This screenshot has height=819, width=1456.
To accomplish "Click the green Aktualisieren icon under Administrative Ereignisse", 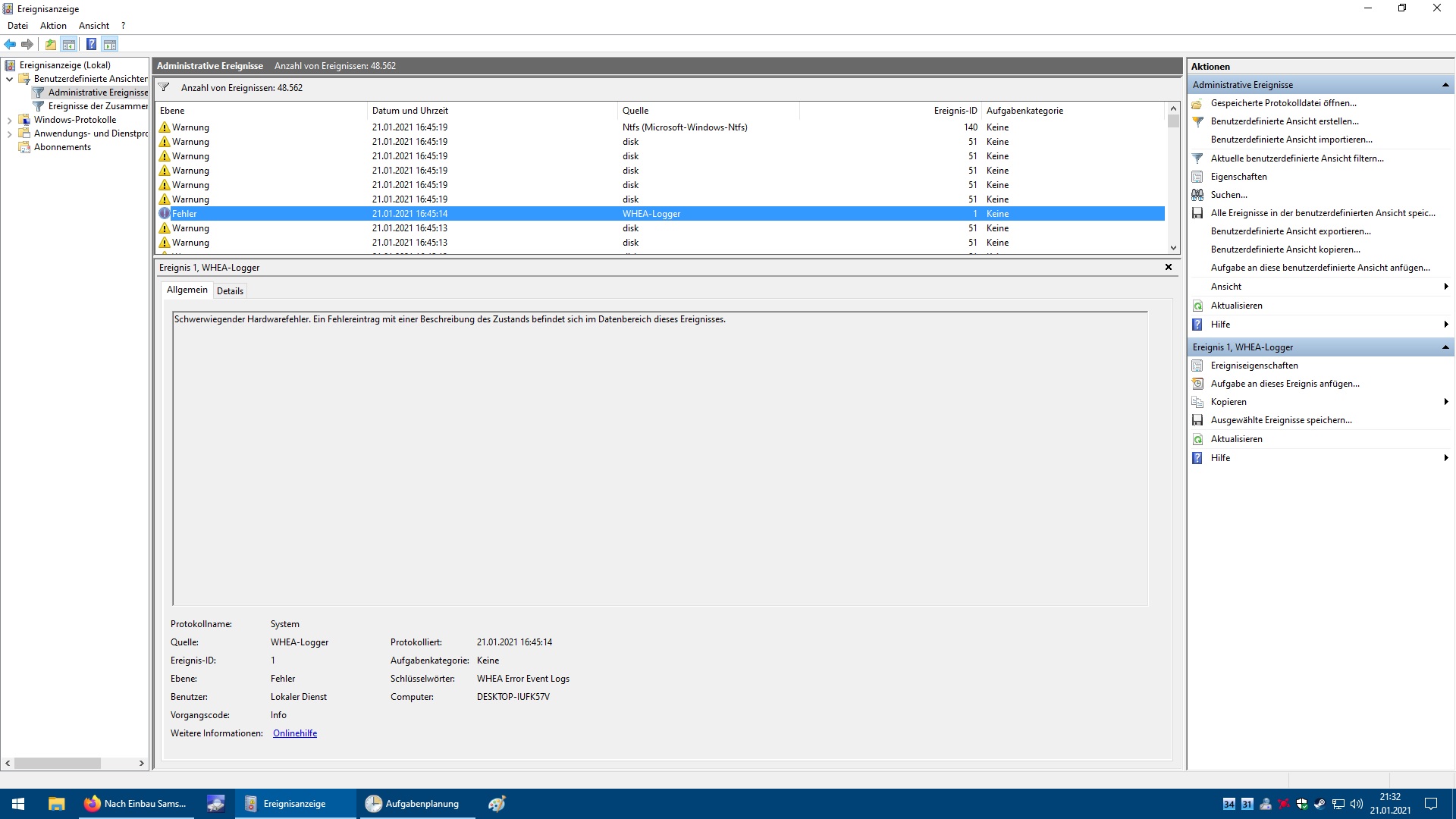I will point(1197,306).
